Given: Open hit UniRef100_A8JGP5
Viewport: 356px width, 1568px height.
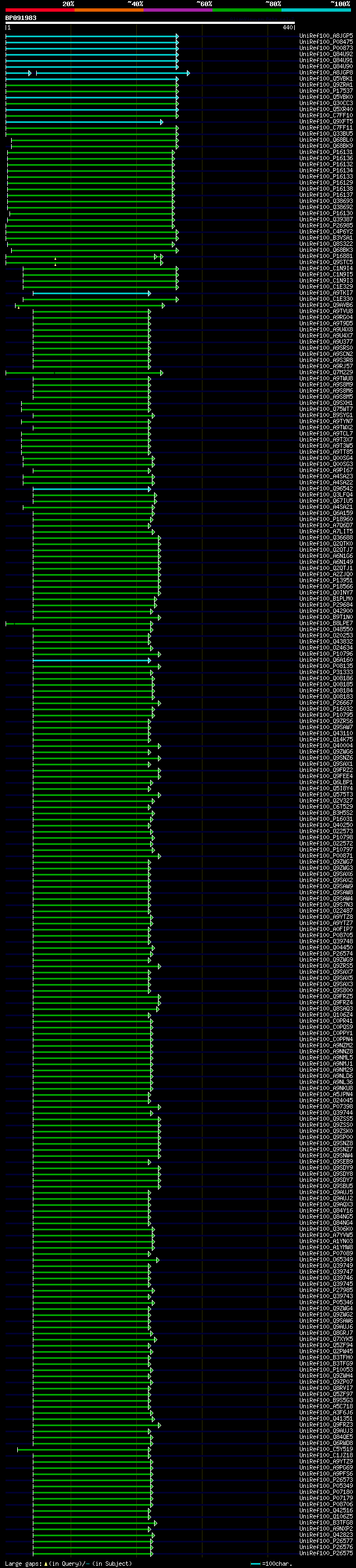Looking at the screenshot, I should [x=326, y=36].
